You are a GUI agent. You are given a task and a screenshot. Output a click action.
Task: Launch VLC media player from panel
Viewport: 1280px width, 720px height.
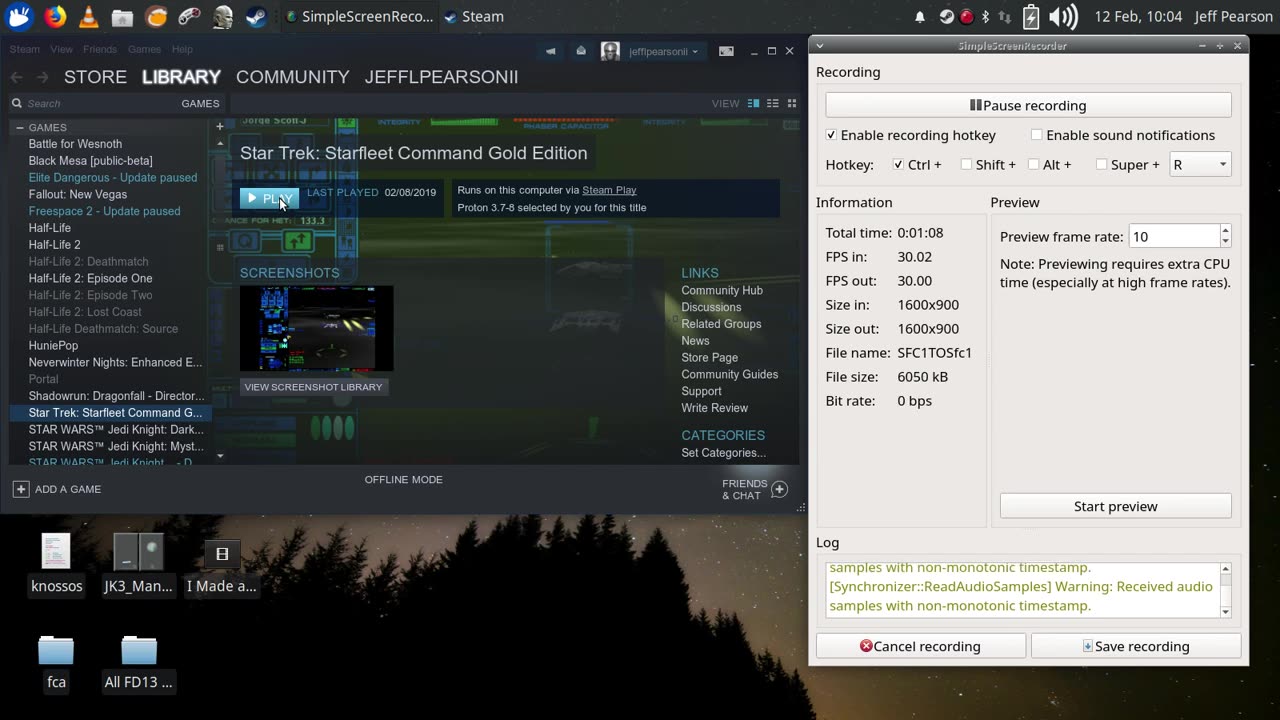click(88, 16)
